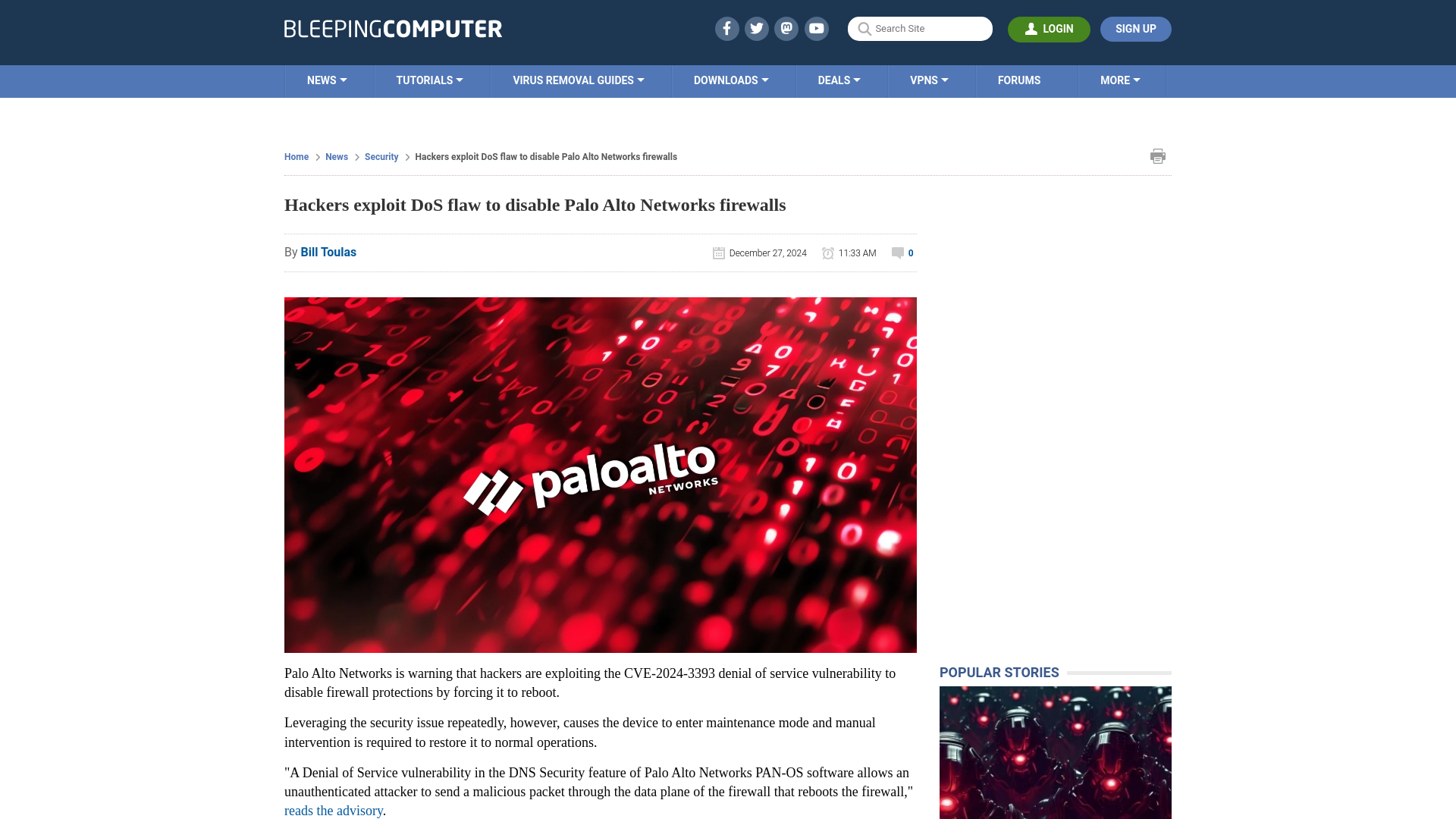Click the print article icon
This screenshot has height=819, width=1456.
point(1158,156)
